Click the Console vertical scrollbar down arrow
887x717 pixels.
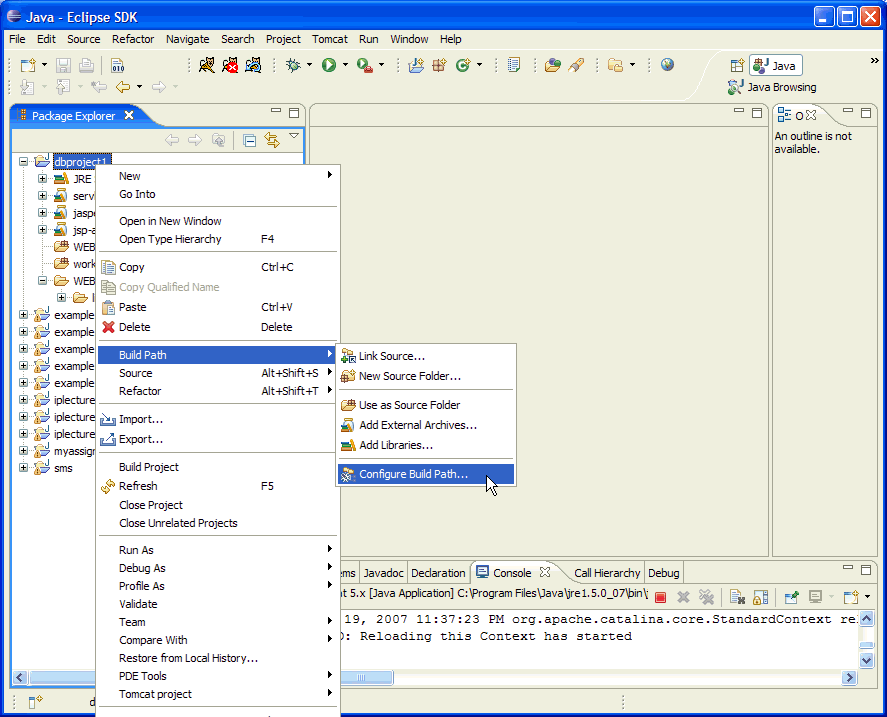[x=866, y=660]
